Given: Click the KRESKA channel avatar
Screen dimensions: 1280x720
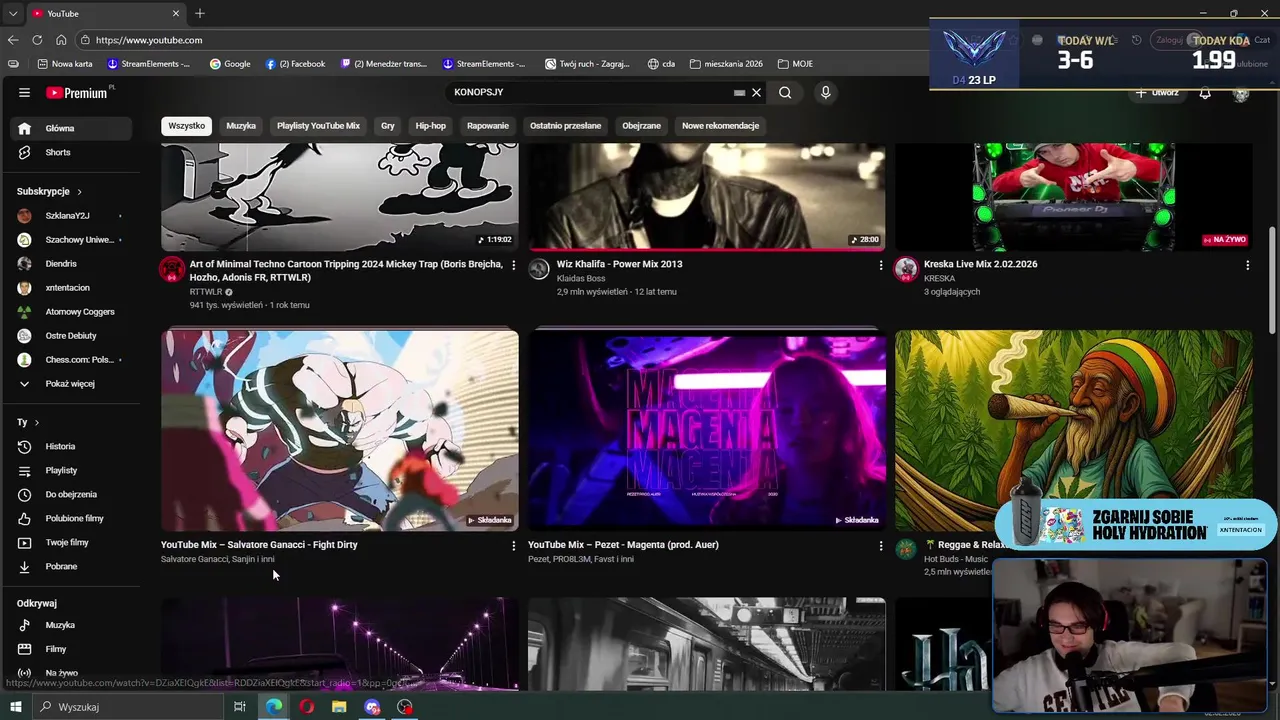Looking at the screenshot, I should (906, 269).
